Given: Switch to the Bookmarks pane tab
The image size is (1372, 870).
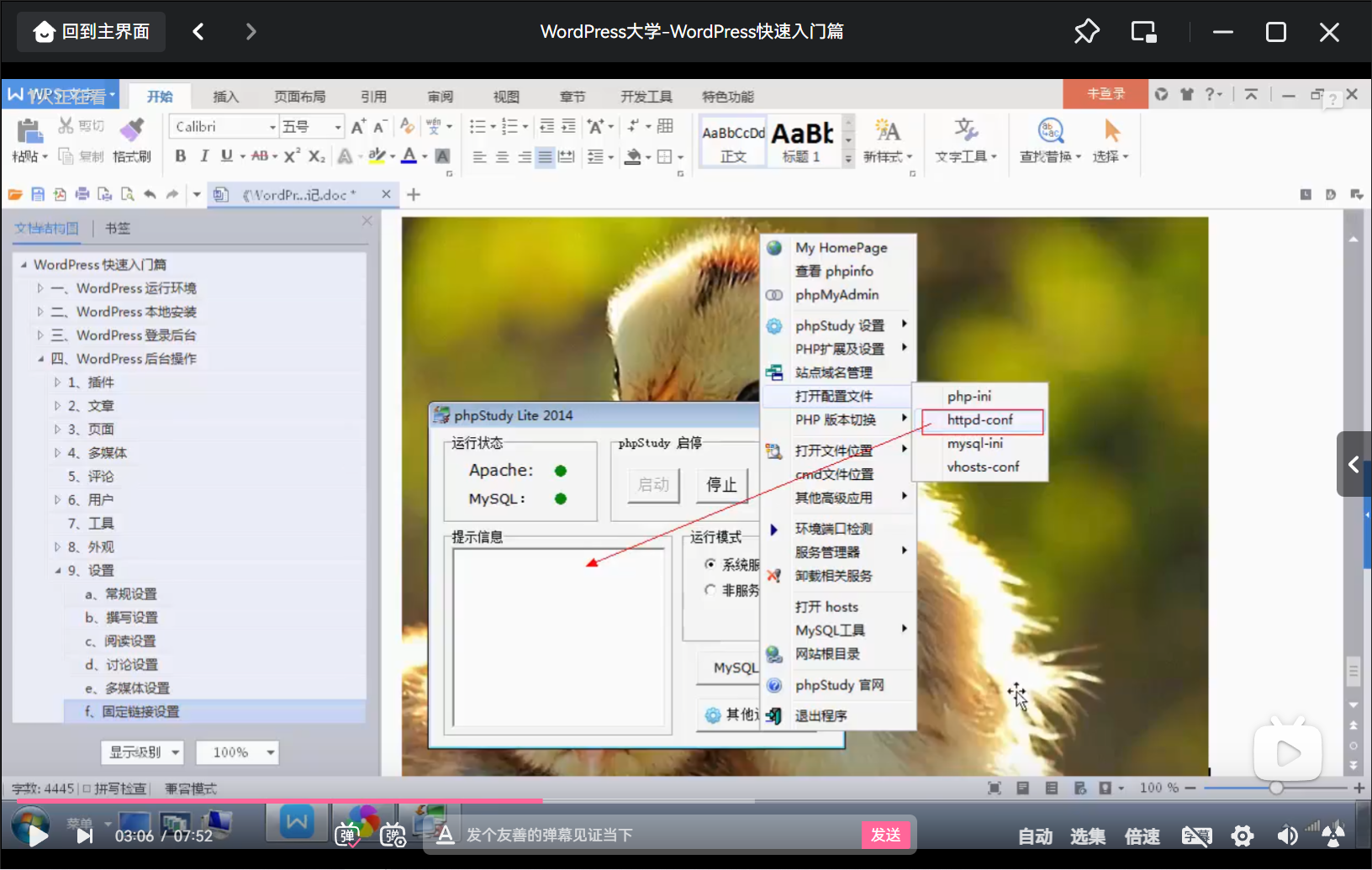Looking at the screenshot, I should pyautogui.click(x=118, y=229).
